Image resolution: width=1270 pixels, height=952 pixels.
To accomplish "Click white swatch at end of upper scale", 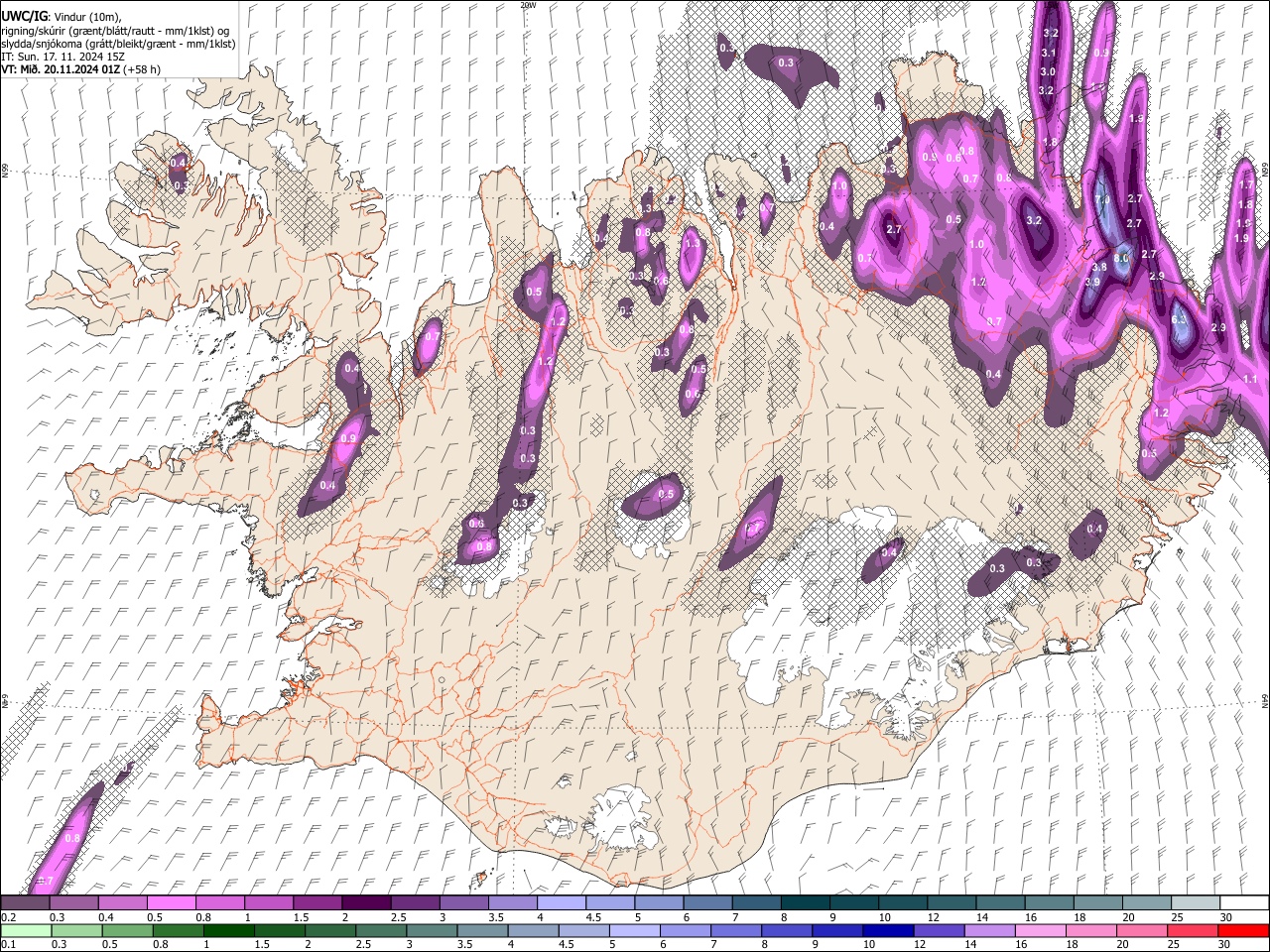I will [x=1243, y=903].
